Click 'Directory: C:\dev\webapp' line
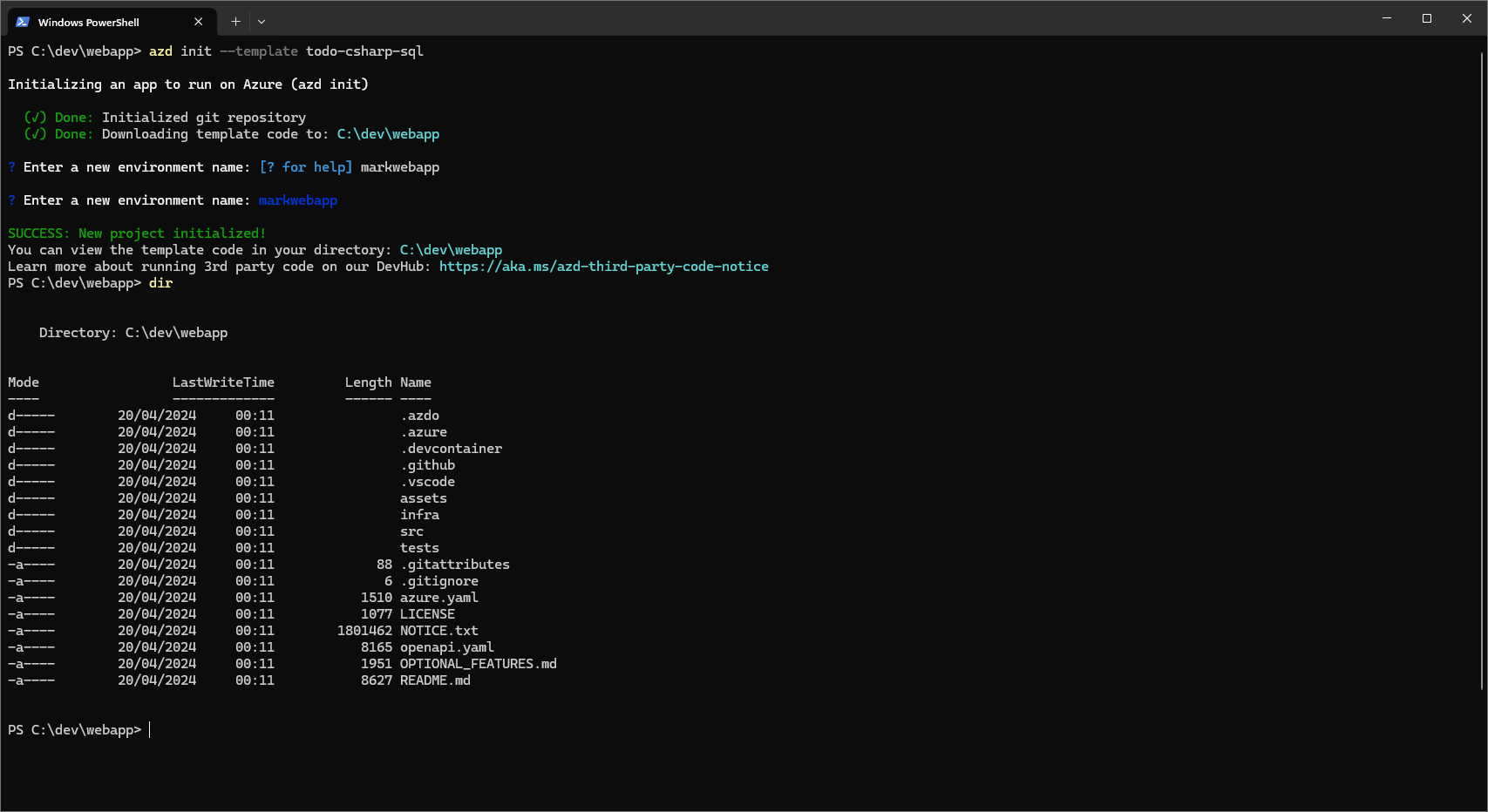The height and width of the screenshot is (812, 1488). point(133,333)
